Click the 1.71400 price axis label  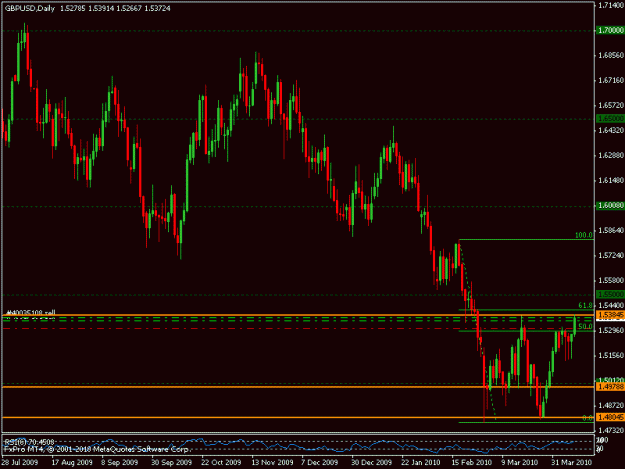(x=611, y=5)
